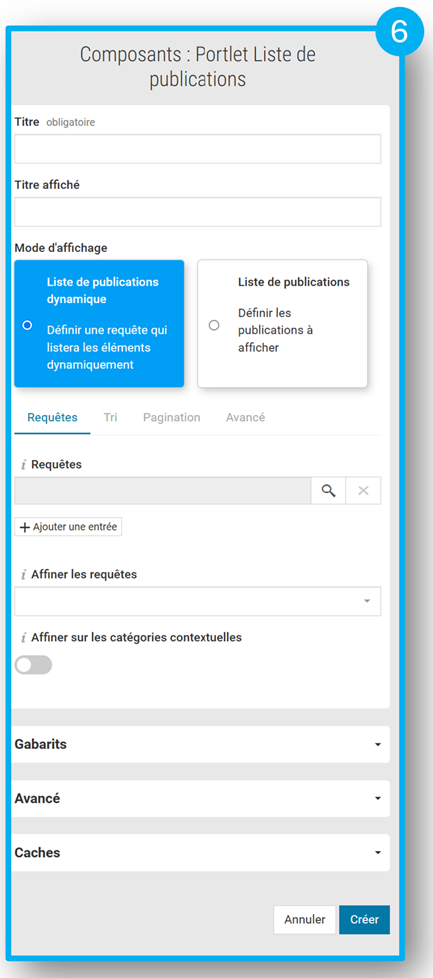Toggle Affiner sur les catégories contextuelles switch

[x=33, y=665]
